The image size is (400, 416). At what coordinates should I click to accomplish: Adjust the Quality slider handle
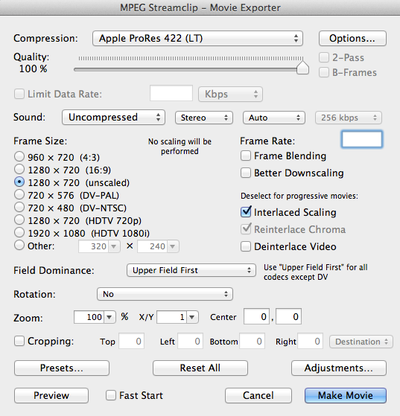(302, 67)
